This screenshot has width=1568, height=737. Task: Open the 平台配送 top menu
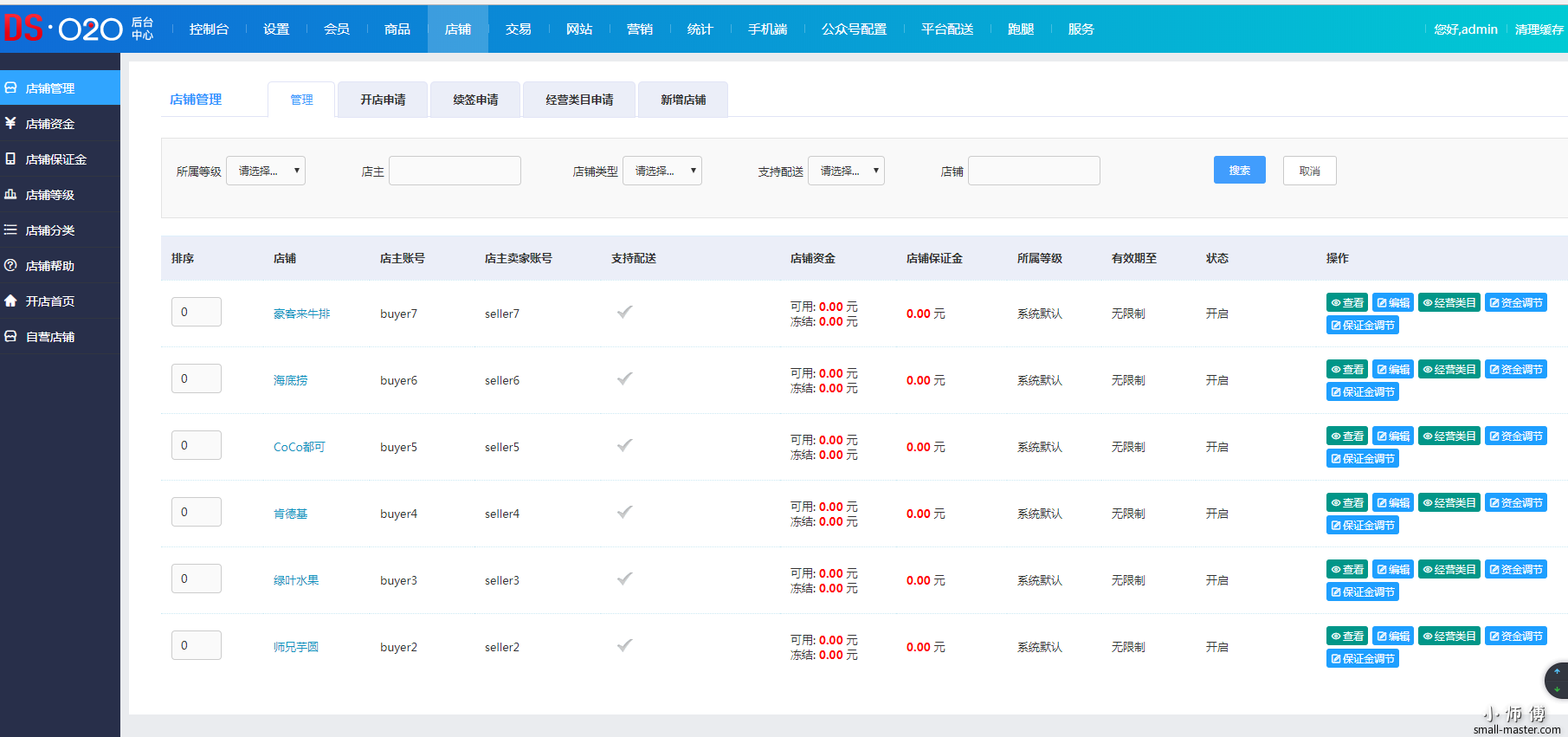947,29
